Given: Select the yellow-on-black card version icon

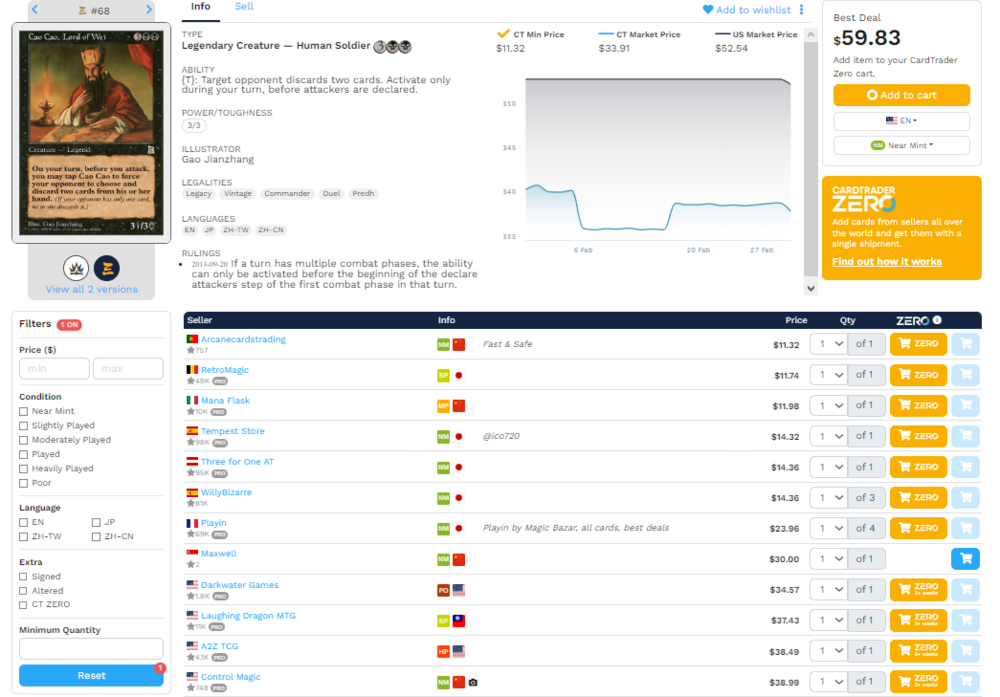Looking at the screenshot, I should pyautogui.click(x=106, y=268).
